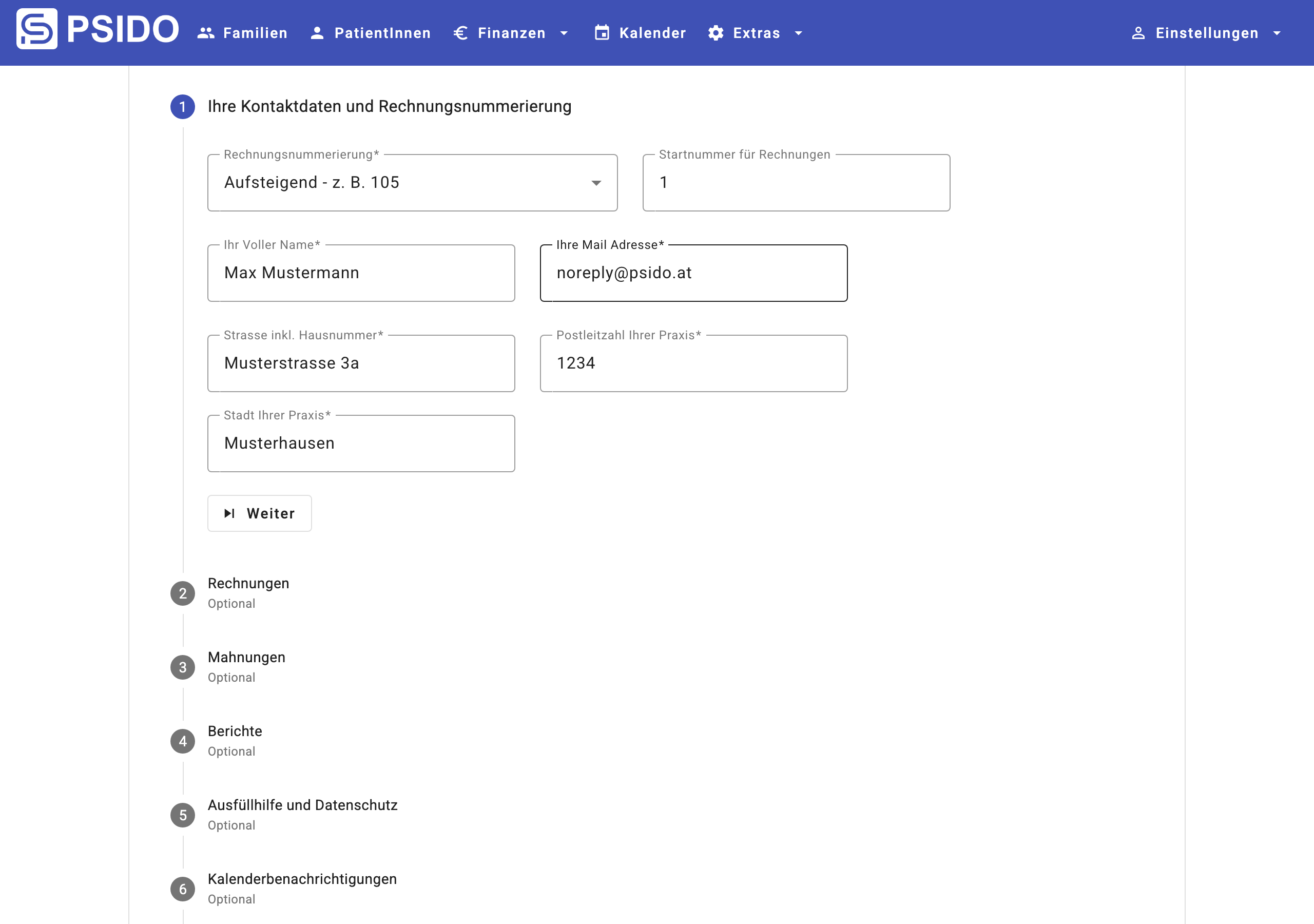The height and width of the screenshot is (924, 1314).
Task: Click the Ihre Mail Adresse field
Action: click(x=693, y=273)
